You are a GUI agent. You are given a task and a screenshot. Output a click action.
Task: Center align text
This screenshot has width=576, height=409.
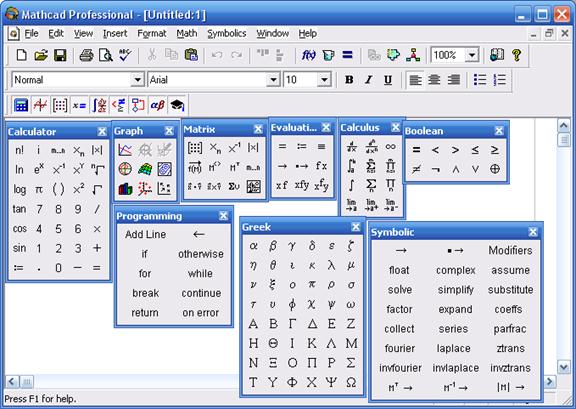[435, 80]
